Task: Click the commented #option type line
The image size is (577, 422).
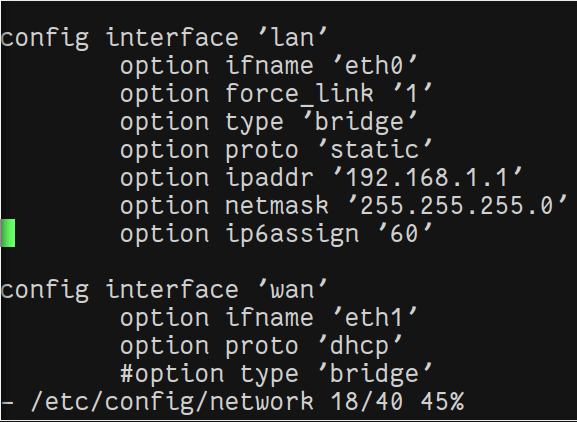Action: coord(276,374)
